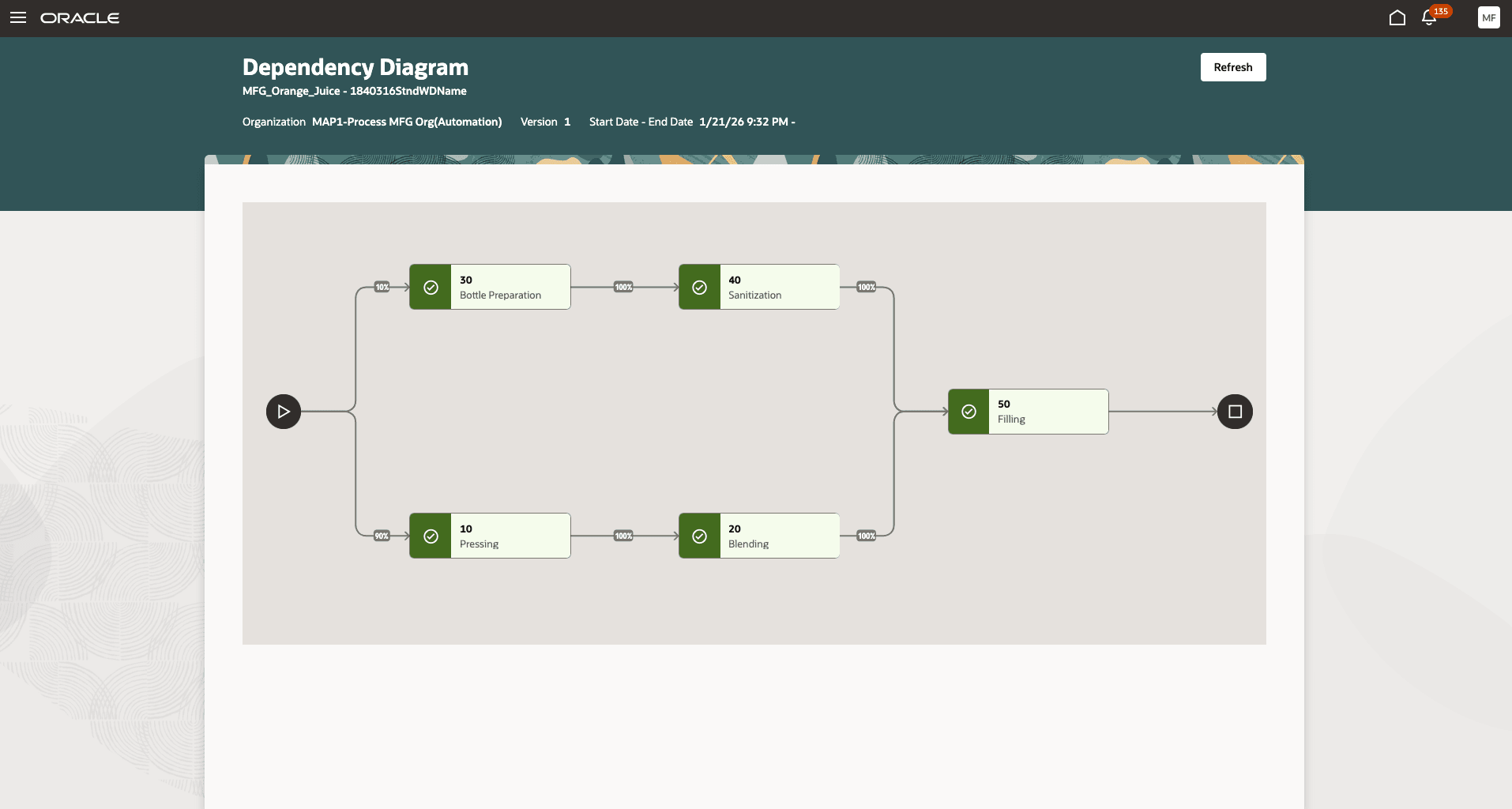Select the 40 Sanitization node
The height and width of the screenshot is (809, 1512).
coord(778,287)
